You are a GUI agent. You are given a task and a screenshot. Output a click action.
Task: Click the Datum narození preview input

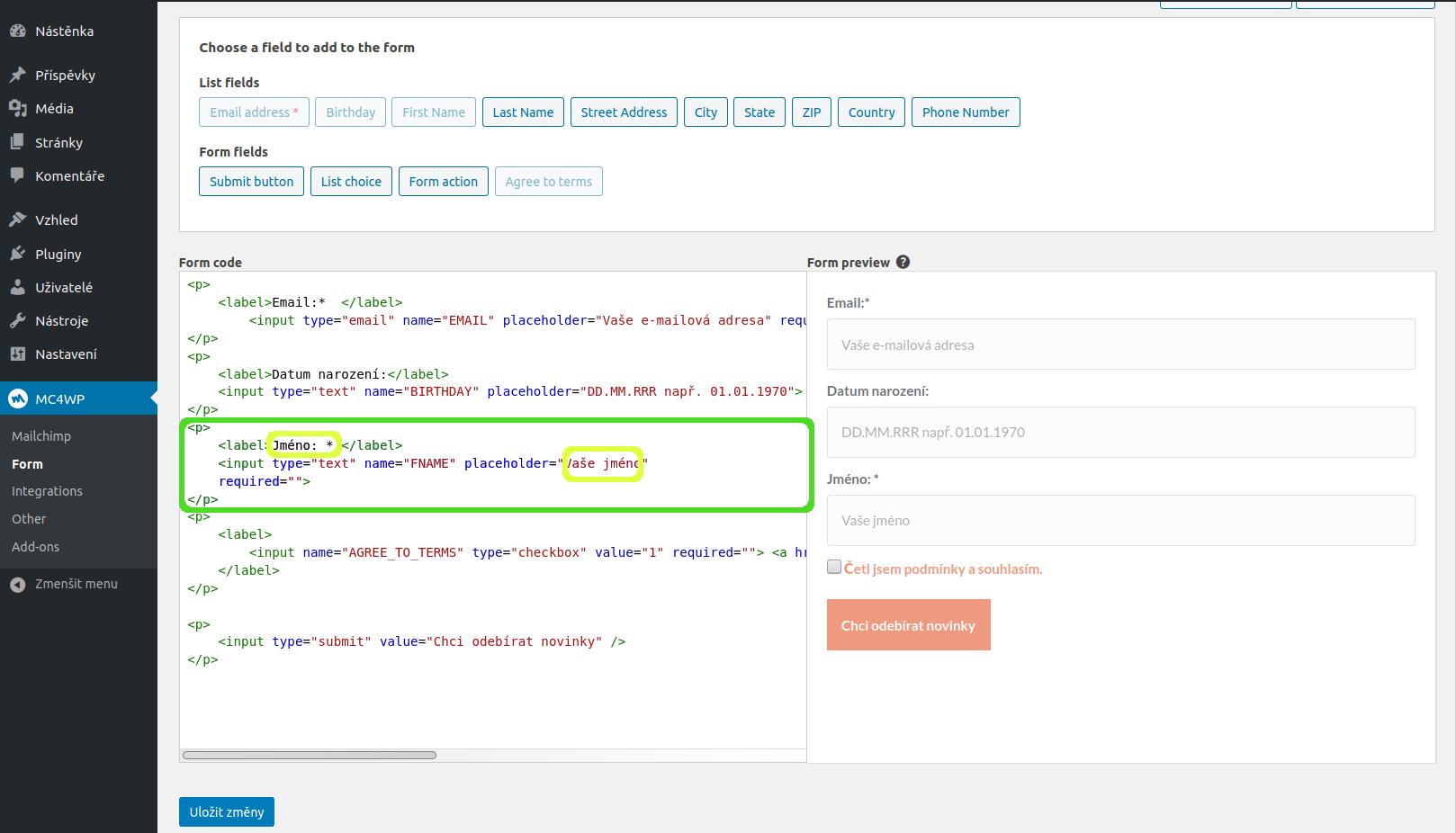1120,433
